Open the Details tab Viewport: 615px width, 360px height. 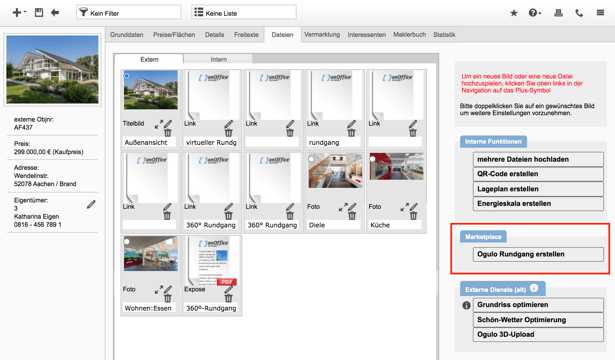click(x=215, y=35)
